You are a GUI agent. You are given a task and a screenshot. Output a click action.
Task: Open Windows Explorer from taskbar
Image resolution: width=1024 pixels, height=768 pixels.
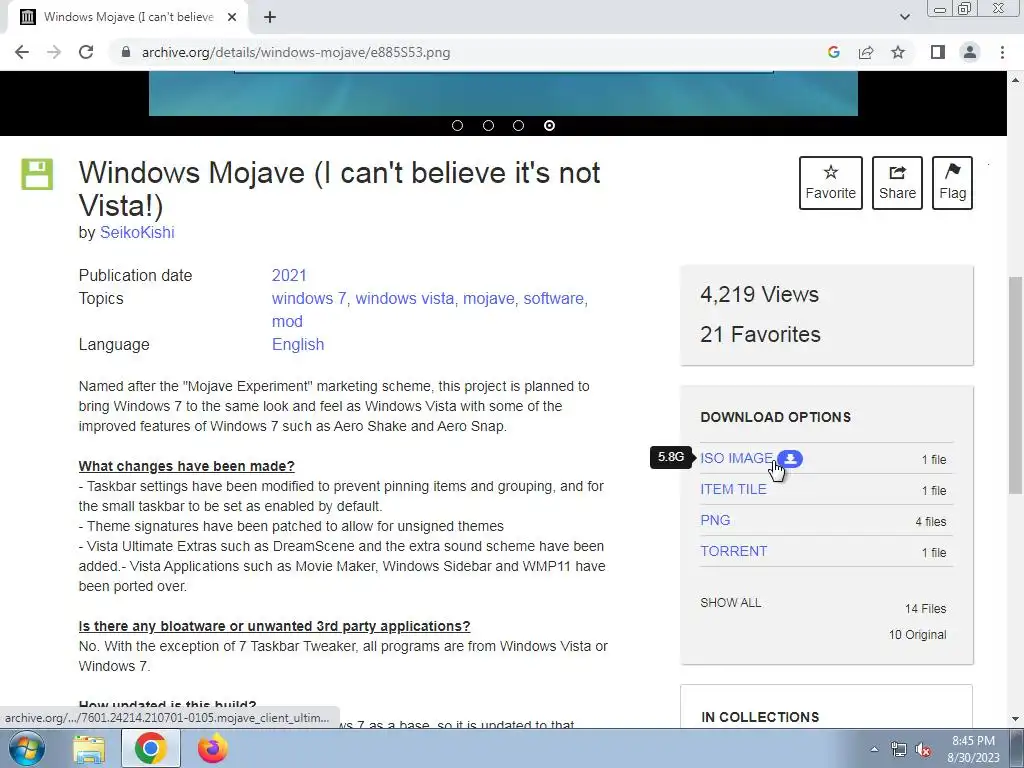coord(89,749)
